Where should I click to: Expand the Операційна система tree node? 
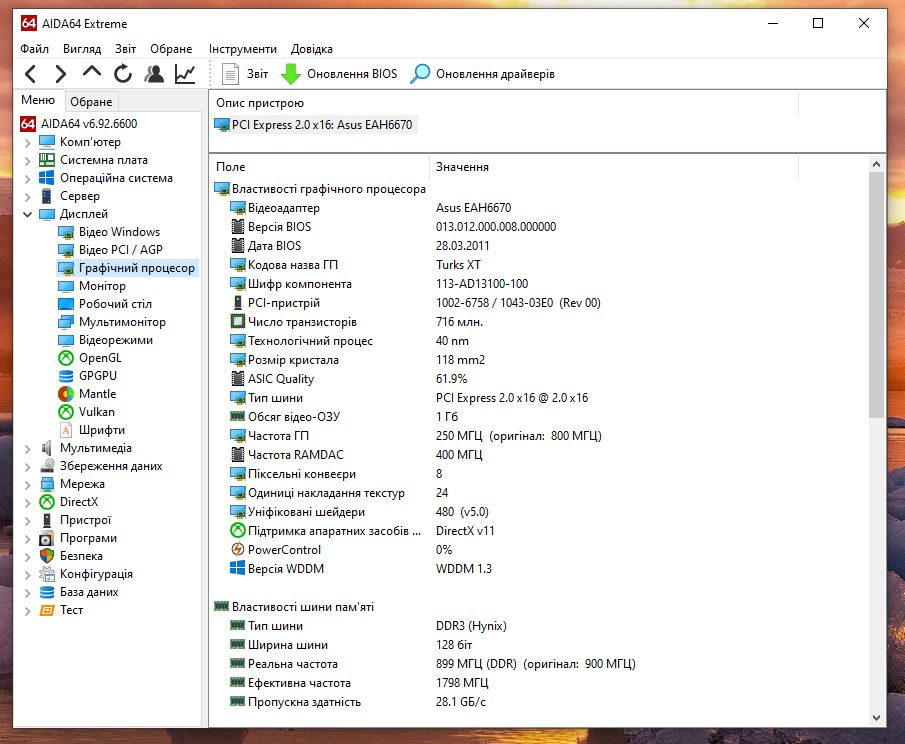tap(28, 178)
